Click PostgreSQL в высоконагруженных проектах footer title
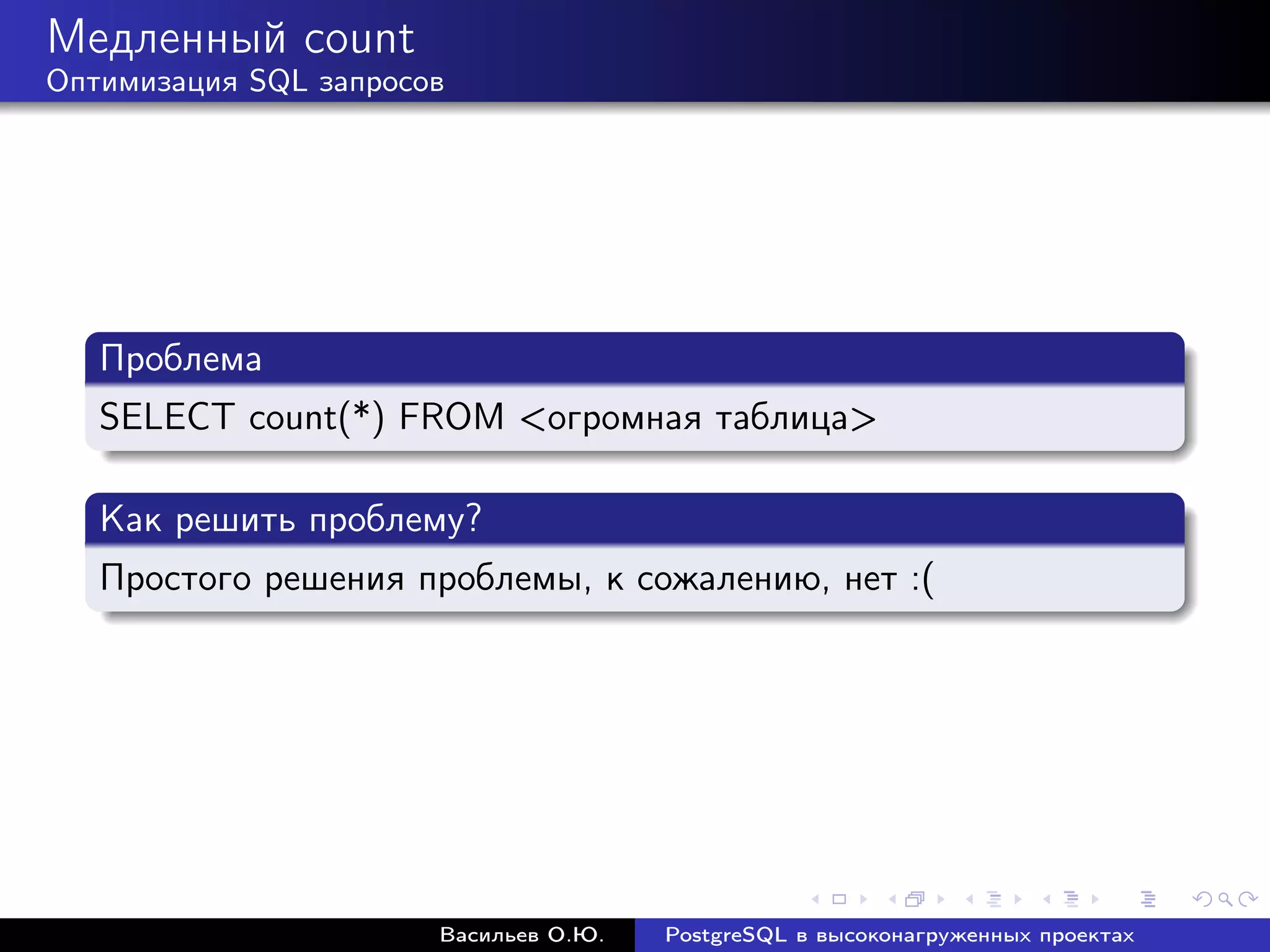1270x952 pixels. click(x=900, y=935)
